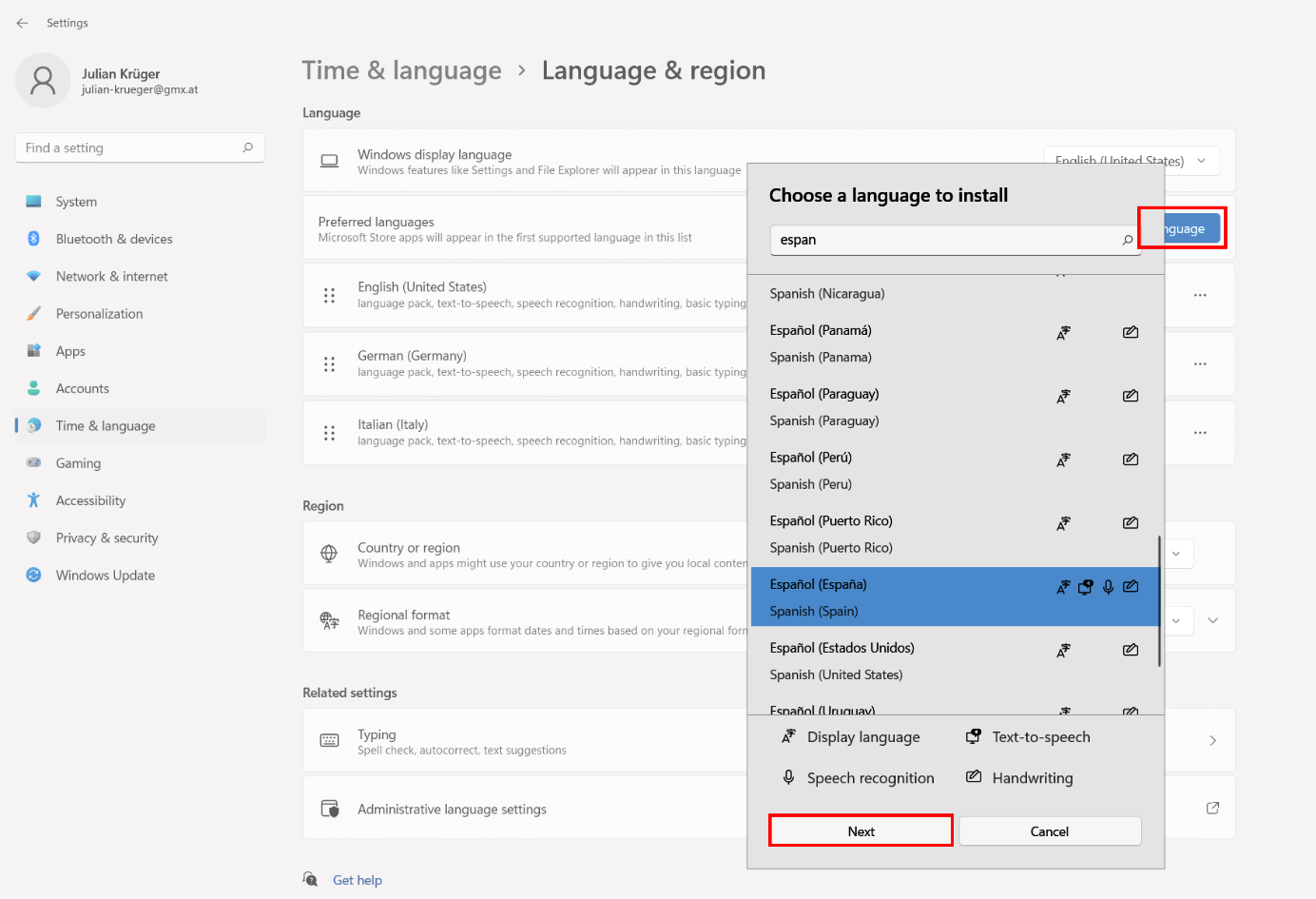Switch to Accessibility settings

click(87, 499)
